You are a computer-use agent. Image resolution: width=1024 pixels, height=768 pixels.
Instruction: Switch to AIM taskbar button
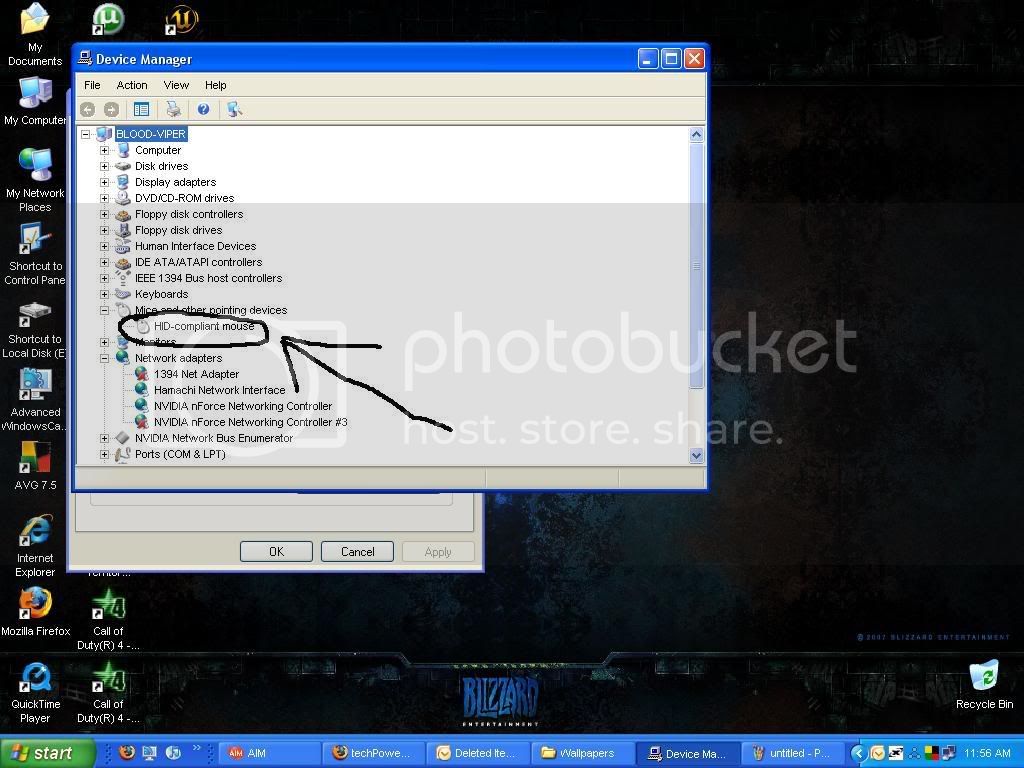tap(269, 753)
